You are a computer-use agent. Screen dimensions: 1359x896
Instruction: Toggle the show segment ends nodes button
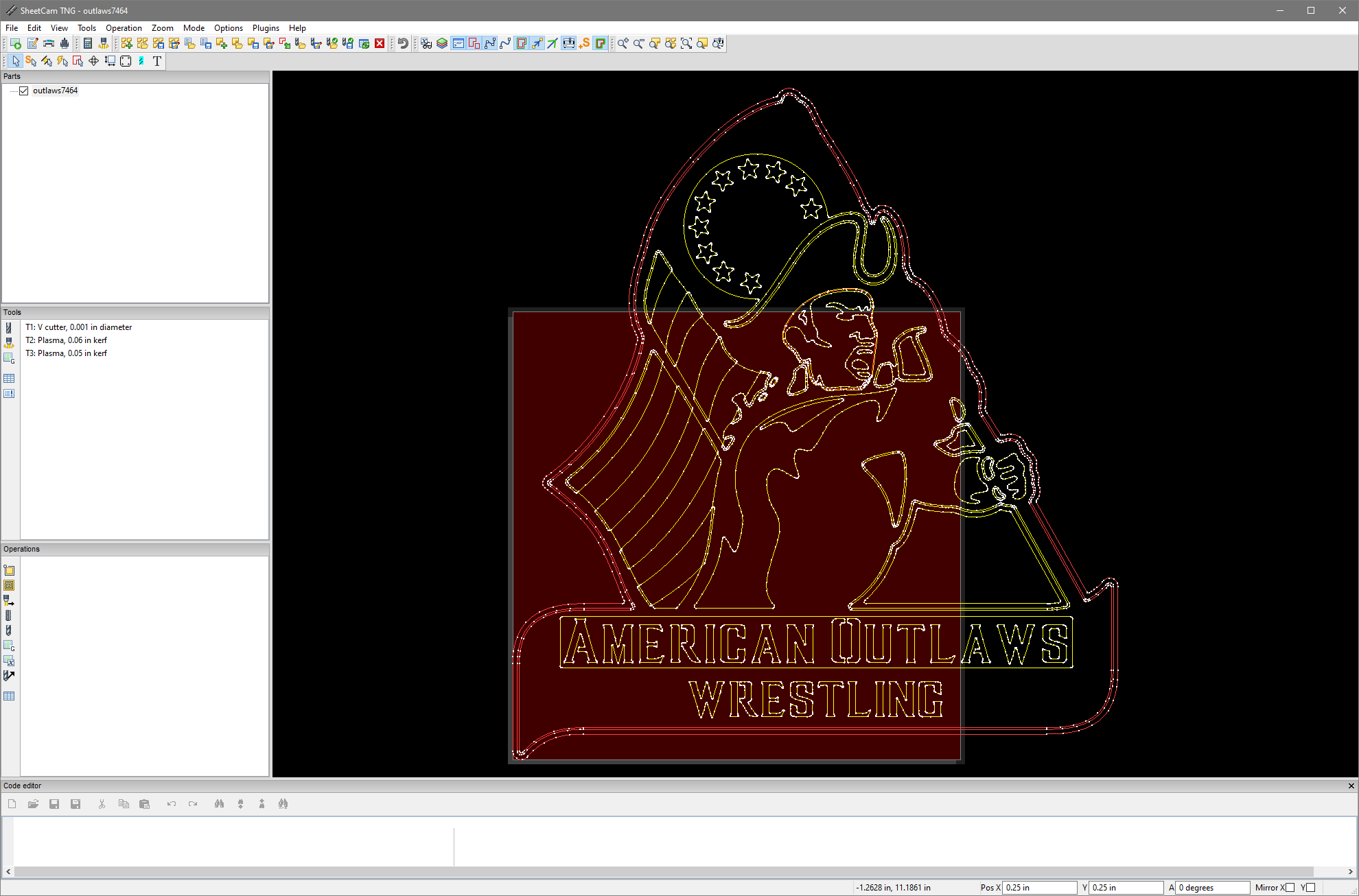(x=489, y=43)
